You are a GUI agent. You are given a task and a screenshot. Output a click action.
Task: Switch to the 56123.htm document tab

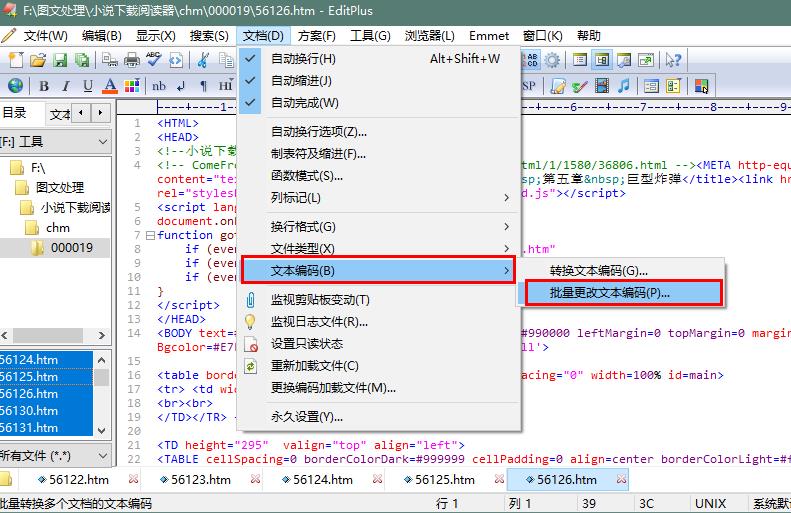coord(201,480)
